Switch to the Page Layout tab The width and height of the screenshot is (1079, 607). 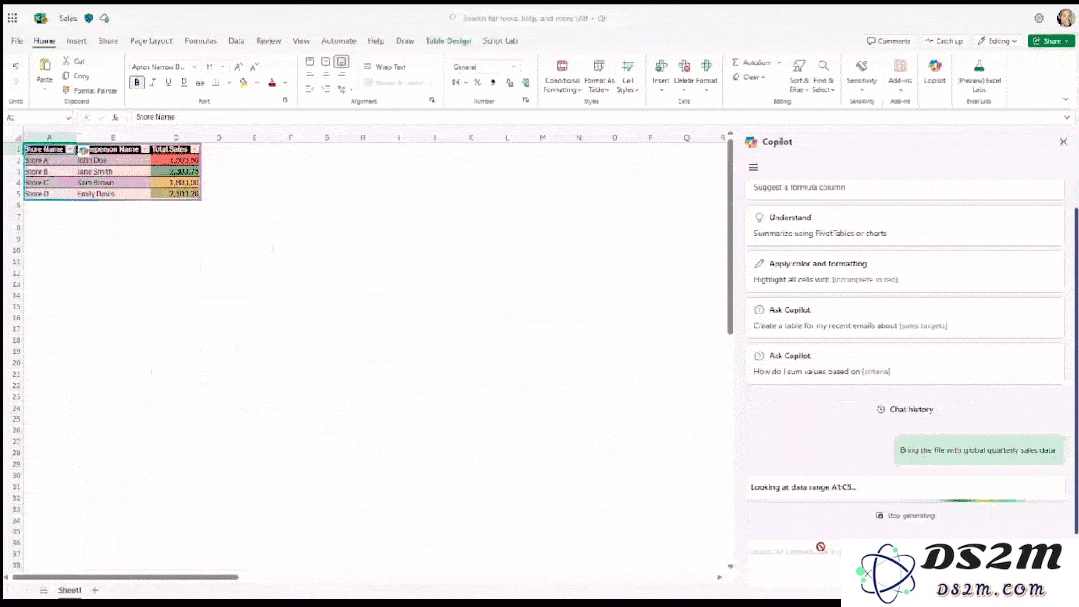pyautogui.click(x=151, y=41)
